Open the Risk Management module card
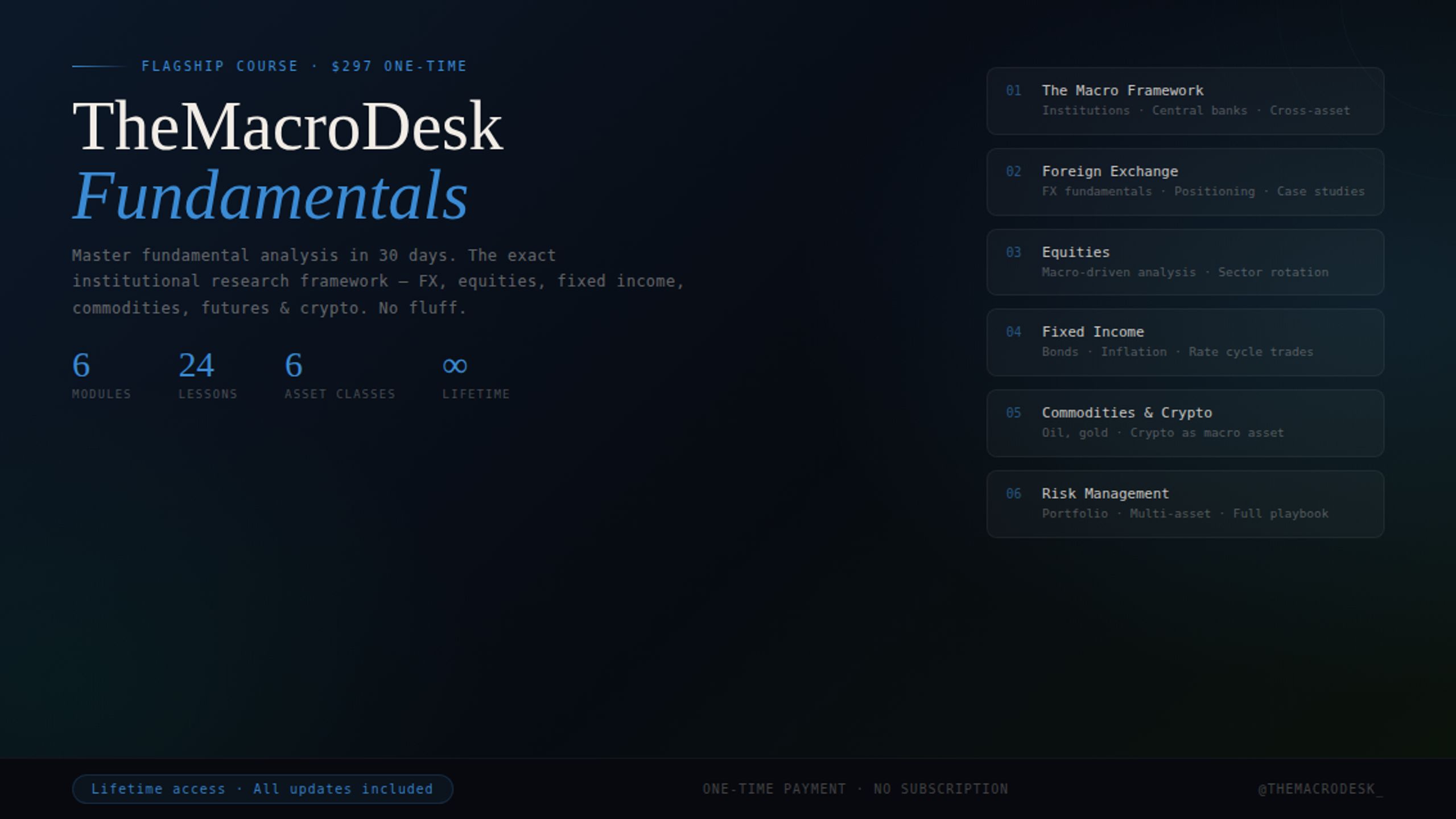 (1185, 504)
